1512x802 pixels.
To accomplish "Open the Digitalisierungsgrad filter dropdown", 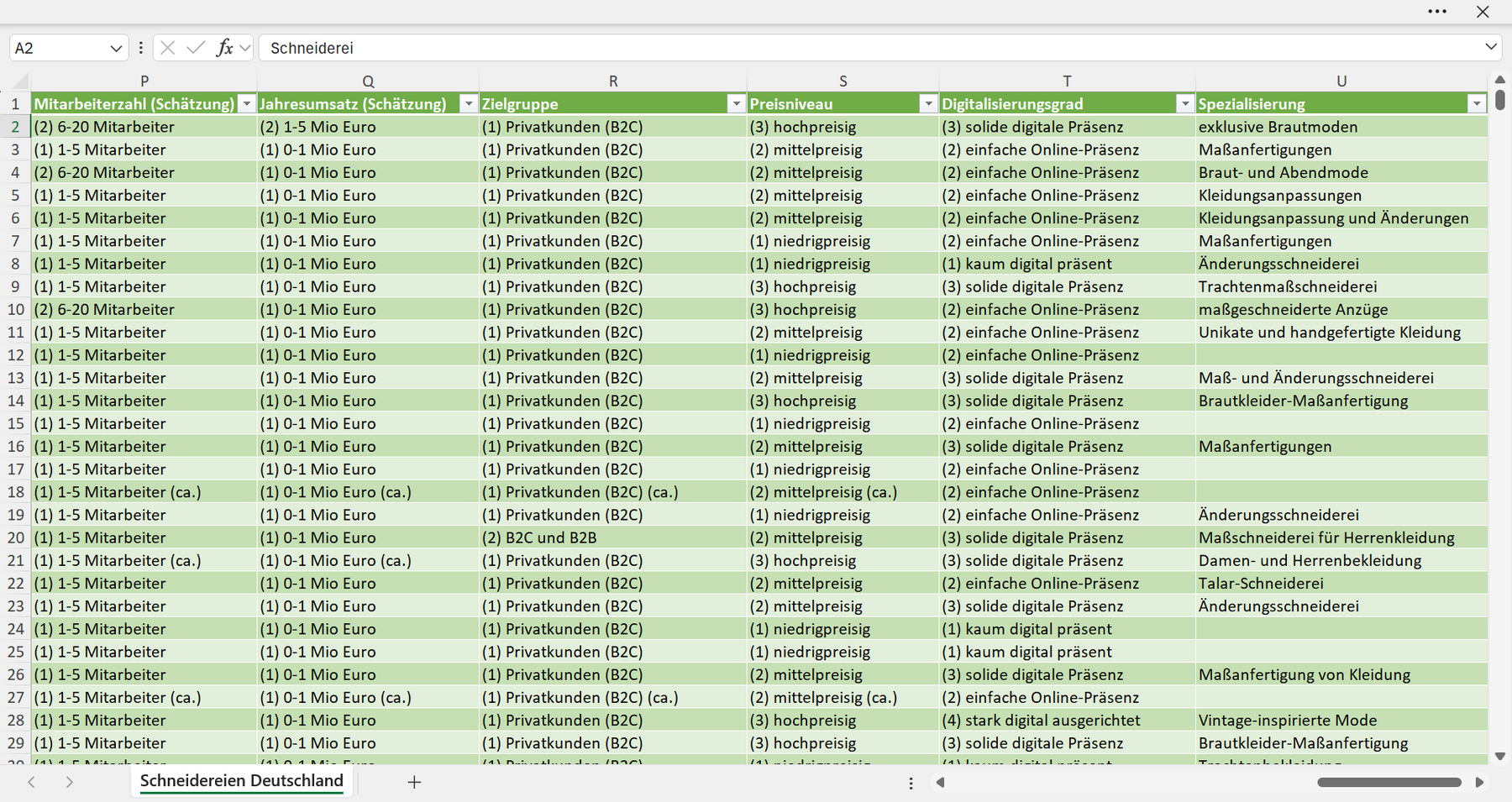I will click(x=1184, y=104).
